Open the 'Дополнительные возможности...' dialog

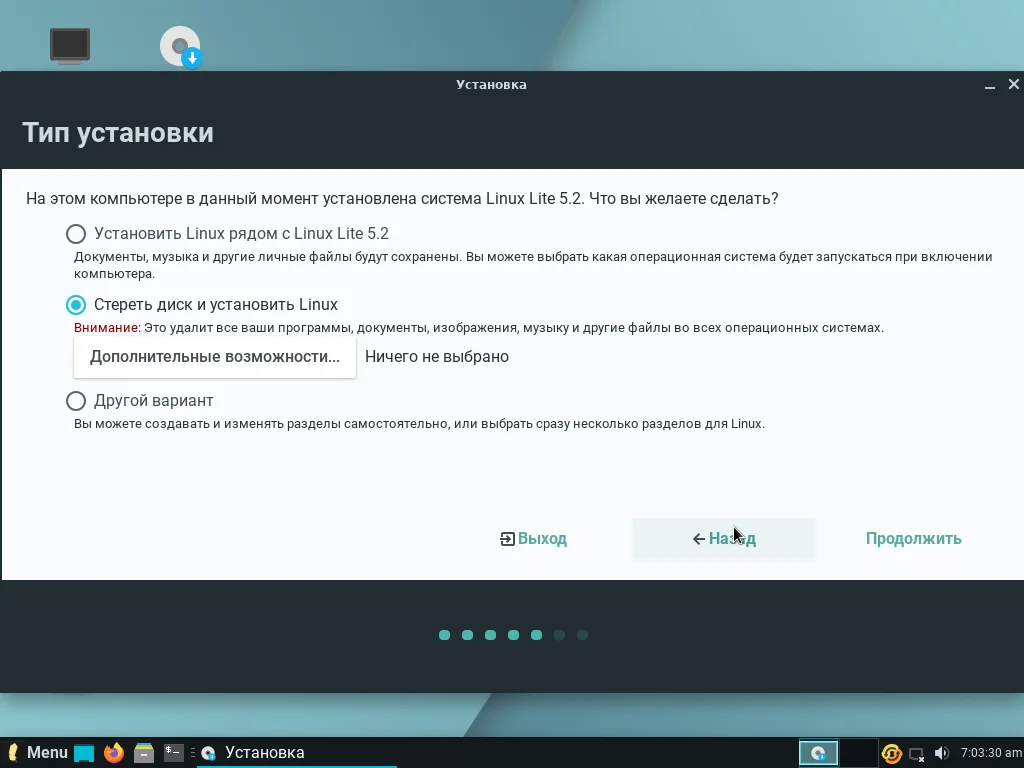[x=214, y=356]
